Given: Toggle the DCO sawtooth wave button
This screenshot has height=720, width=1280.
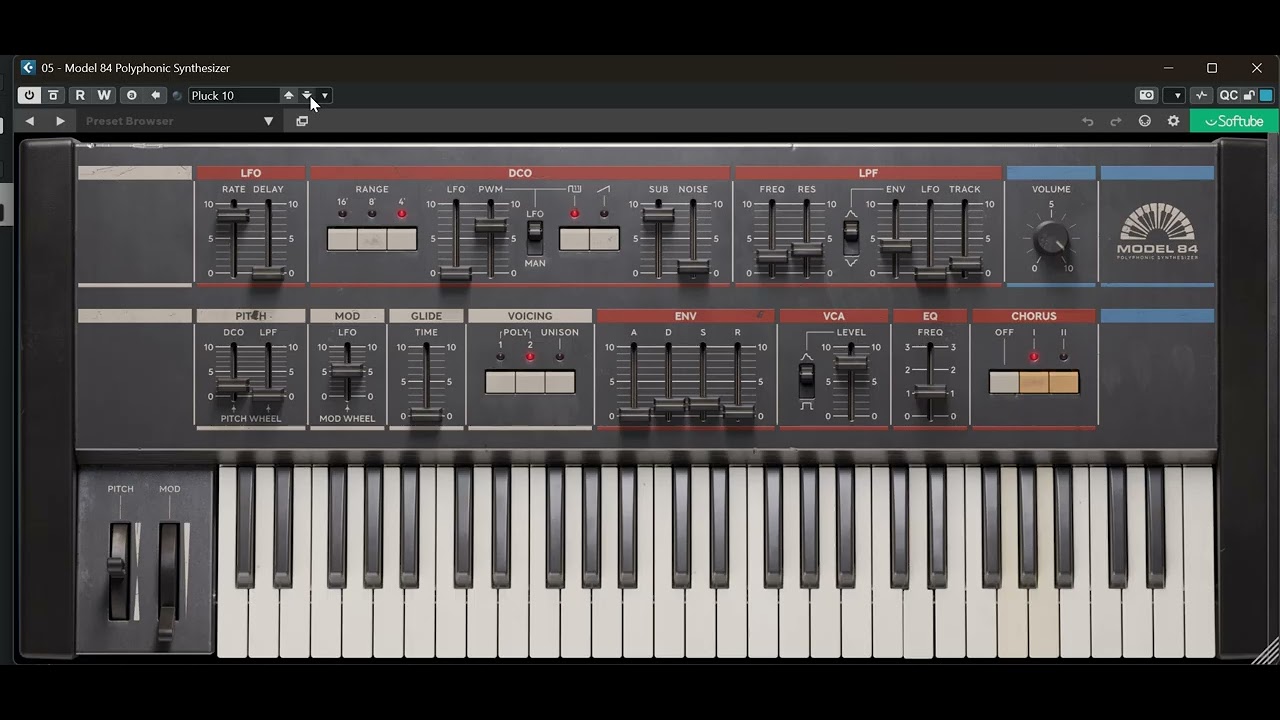Looking at the screenshot, I should (x=604, y=239).
